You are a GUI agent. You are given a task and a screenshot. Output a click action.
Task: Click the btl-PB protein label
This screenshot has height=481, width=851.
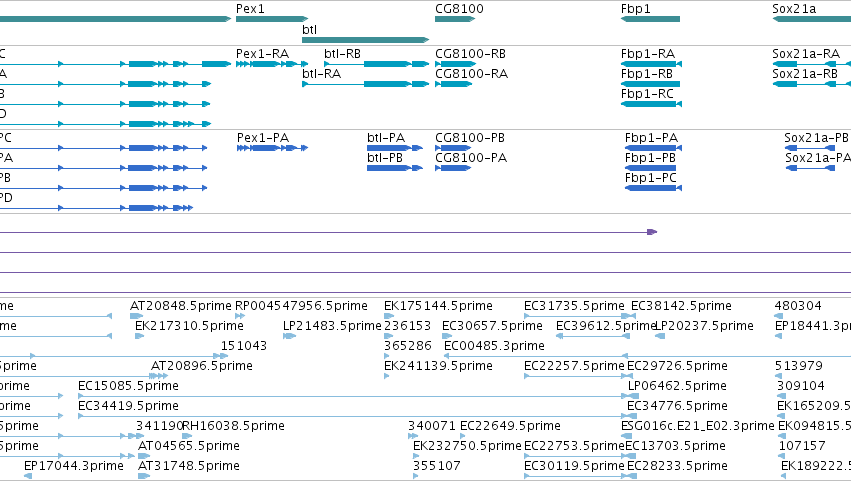click(x=385, y=158)
